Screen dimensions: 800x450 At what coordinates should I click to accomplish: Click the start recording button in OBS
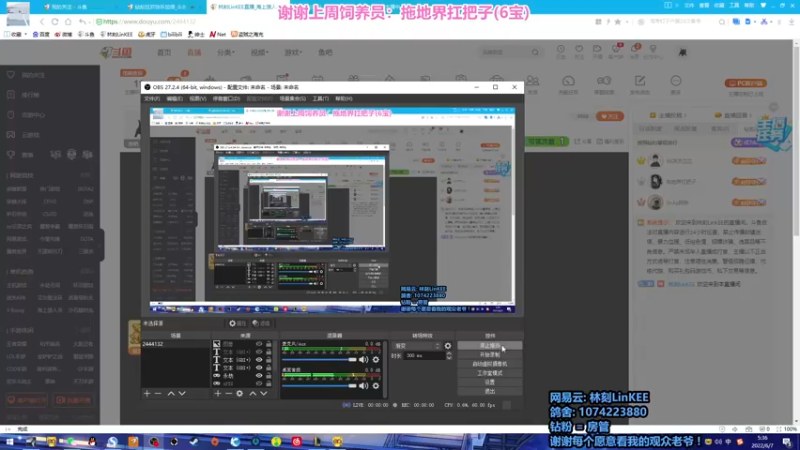tap(490, 355)
